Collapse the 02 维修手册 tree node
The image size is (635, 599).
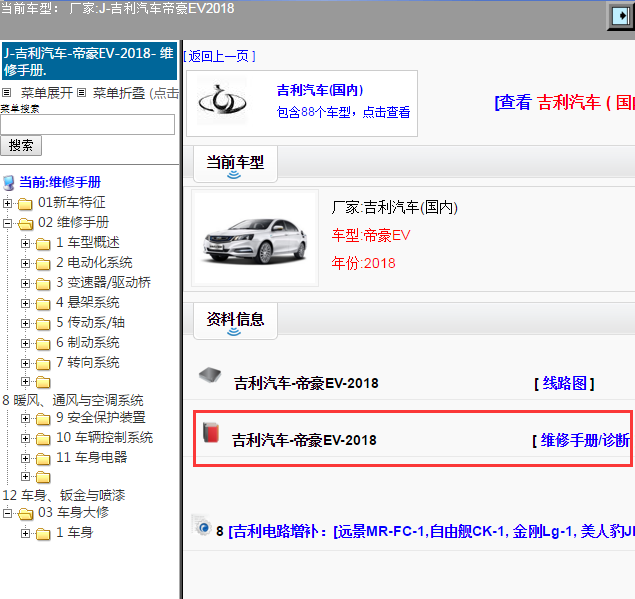click(x=7, y=223)
